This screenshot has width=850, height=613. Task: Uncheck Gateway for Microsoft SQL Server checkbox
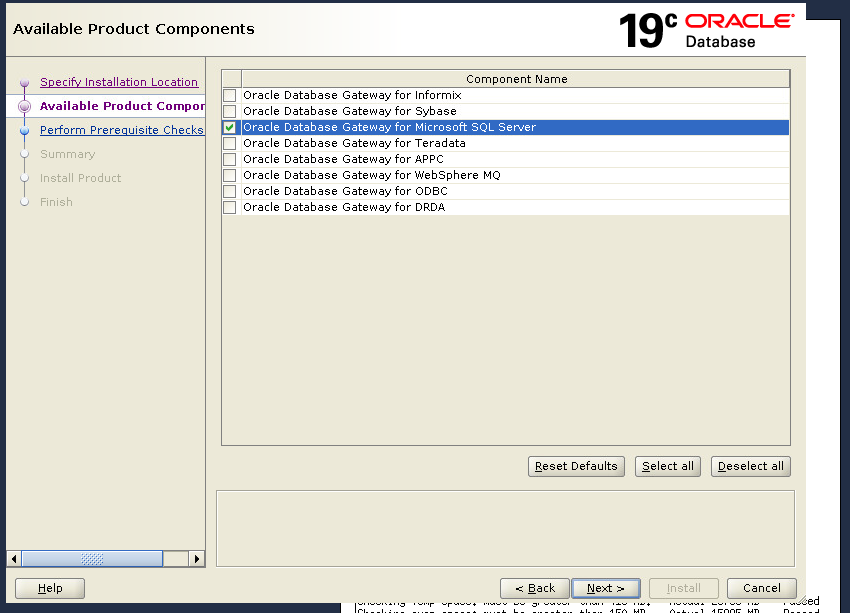230,127
